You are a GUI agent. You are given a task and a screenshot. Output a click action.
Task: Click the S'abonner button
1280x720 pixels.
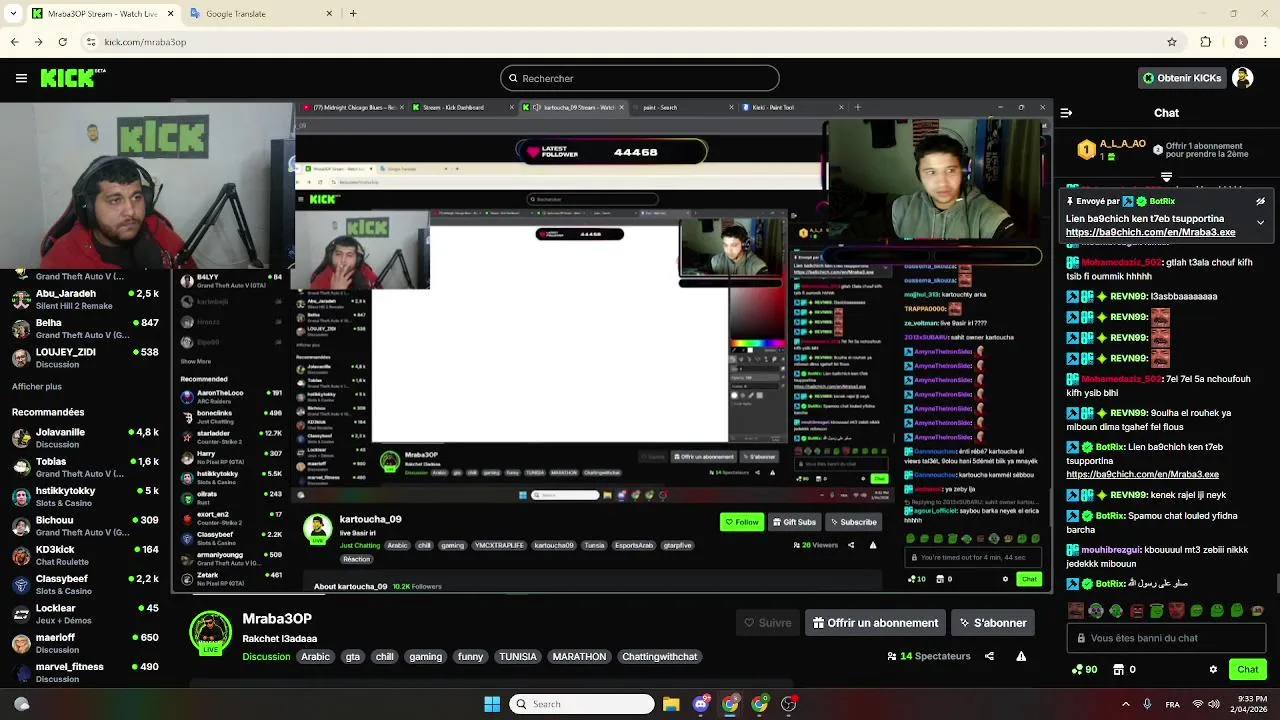(x=993, y=623)
